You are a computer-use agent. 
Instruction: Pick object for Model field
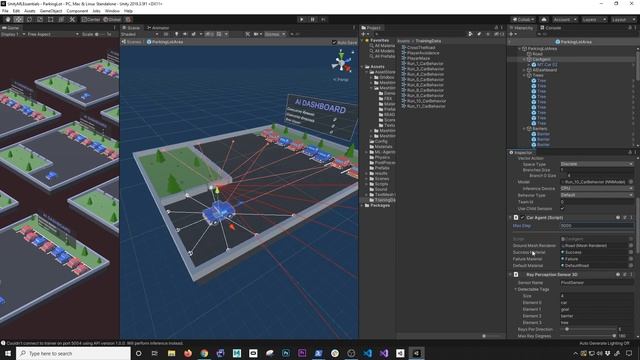[x=631, y=182]
